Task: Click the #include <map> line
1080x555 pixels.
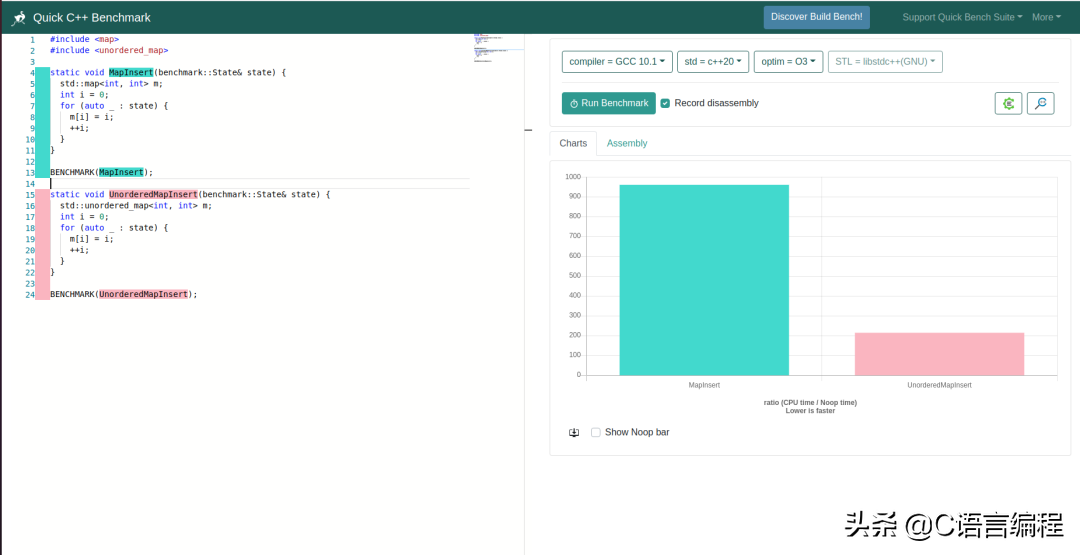Action: [84, 39]
